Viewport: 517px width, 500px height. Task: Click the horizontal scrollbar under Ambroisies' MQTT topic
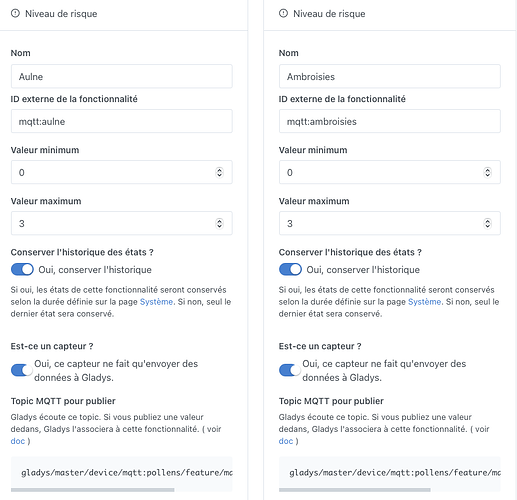point(355,490)
